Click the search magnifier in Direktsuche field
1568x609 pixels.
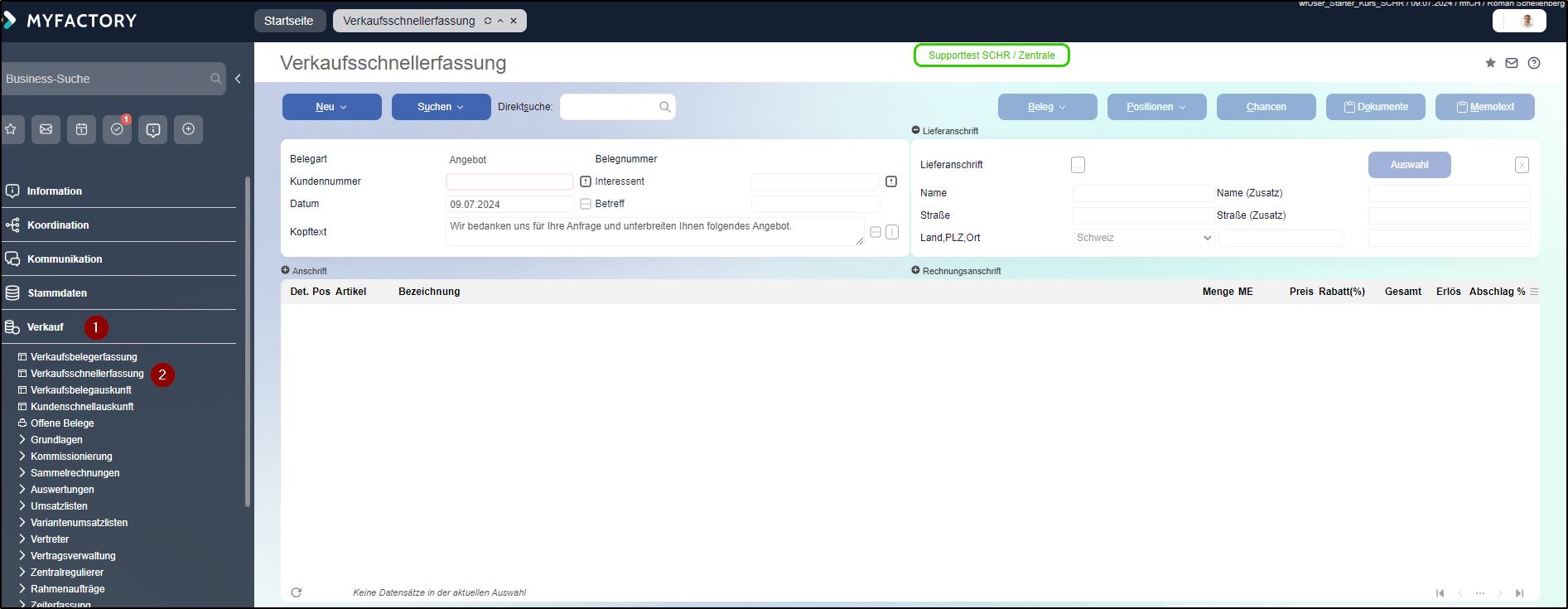(x=664, y=107)
